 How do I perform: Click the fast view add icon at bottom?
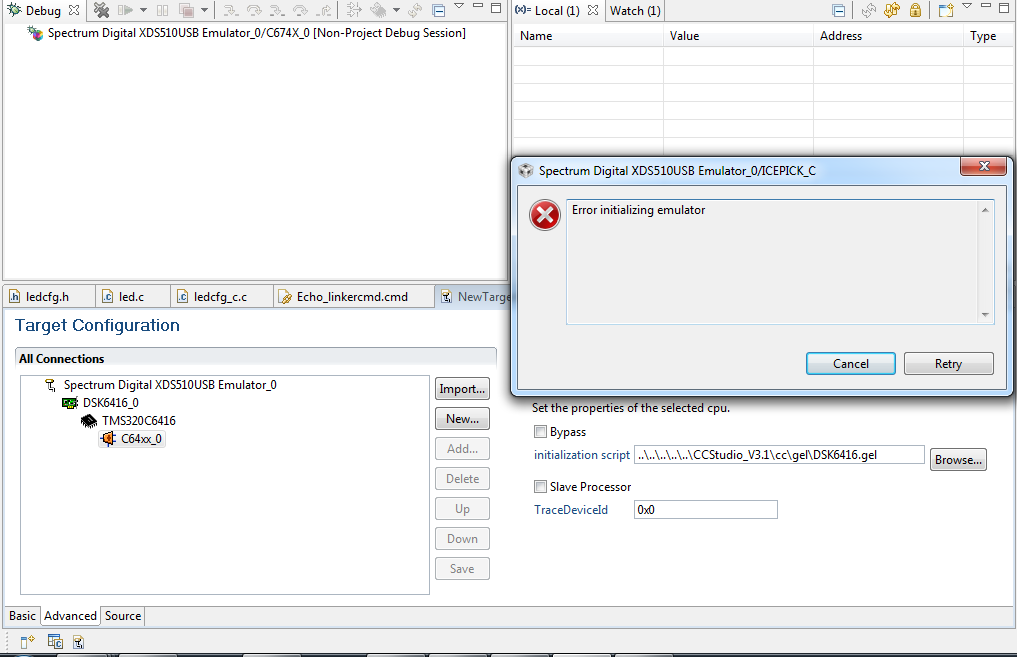point(27,642)
